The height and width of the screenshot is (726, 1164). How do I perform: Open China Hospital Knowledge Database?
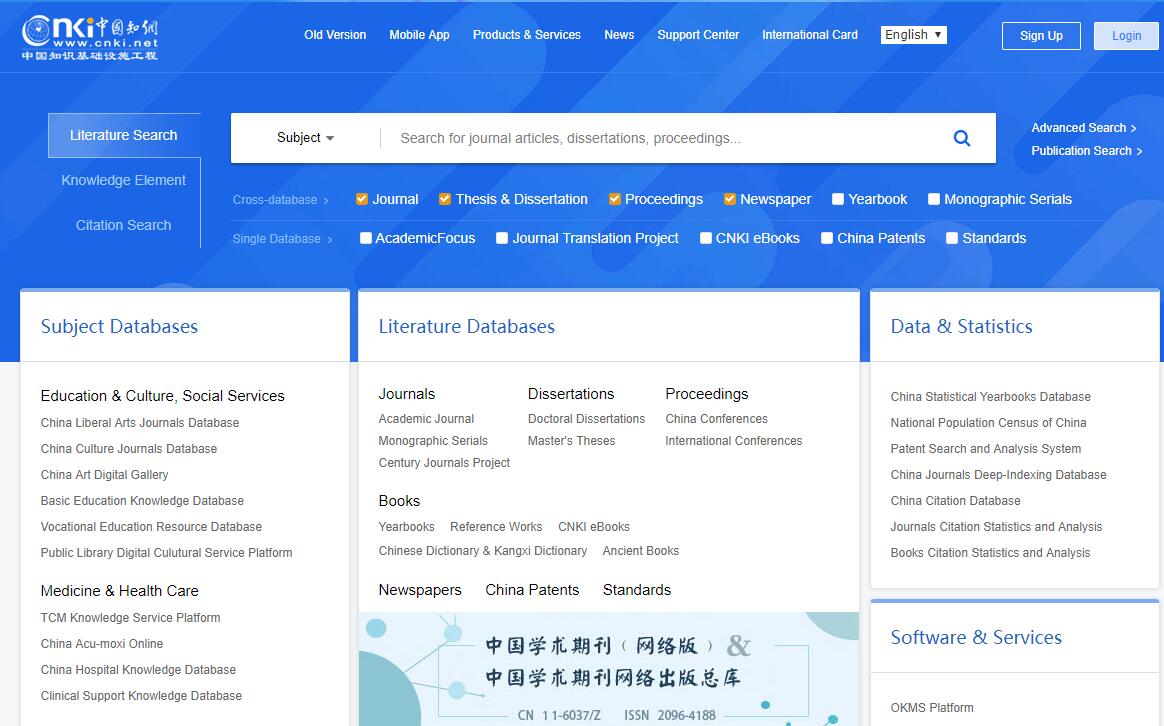[x=138, y=670]
